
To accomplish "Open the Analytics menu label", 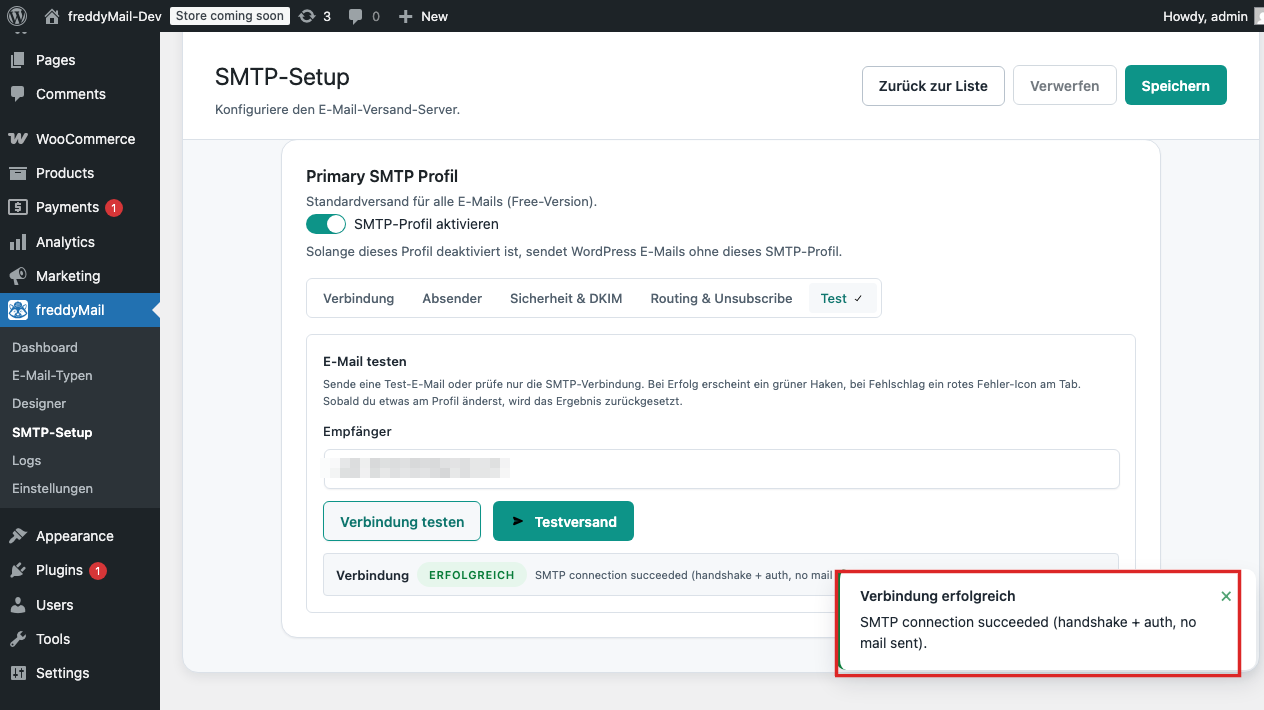I will (x=65, y=242).
